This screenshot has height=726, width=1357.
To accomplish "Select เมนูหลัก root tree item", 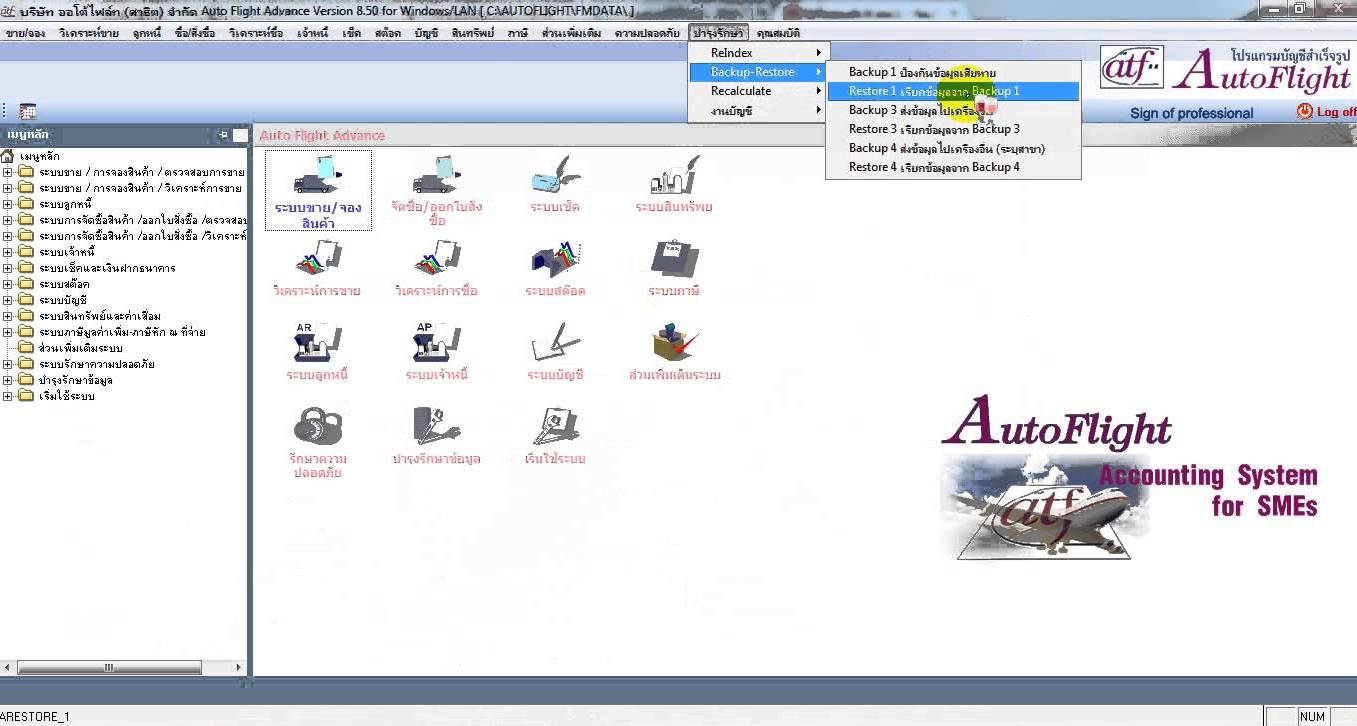I will coord(39,156).
